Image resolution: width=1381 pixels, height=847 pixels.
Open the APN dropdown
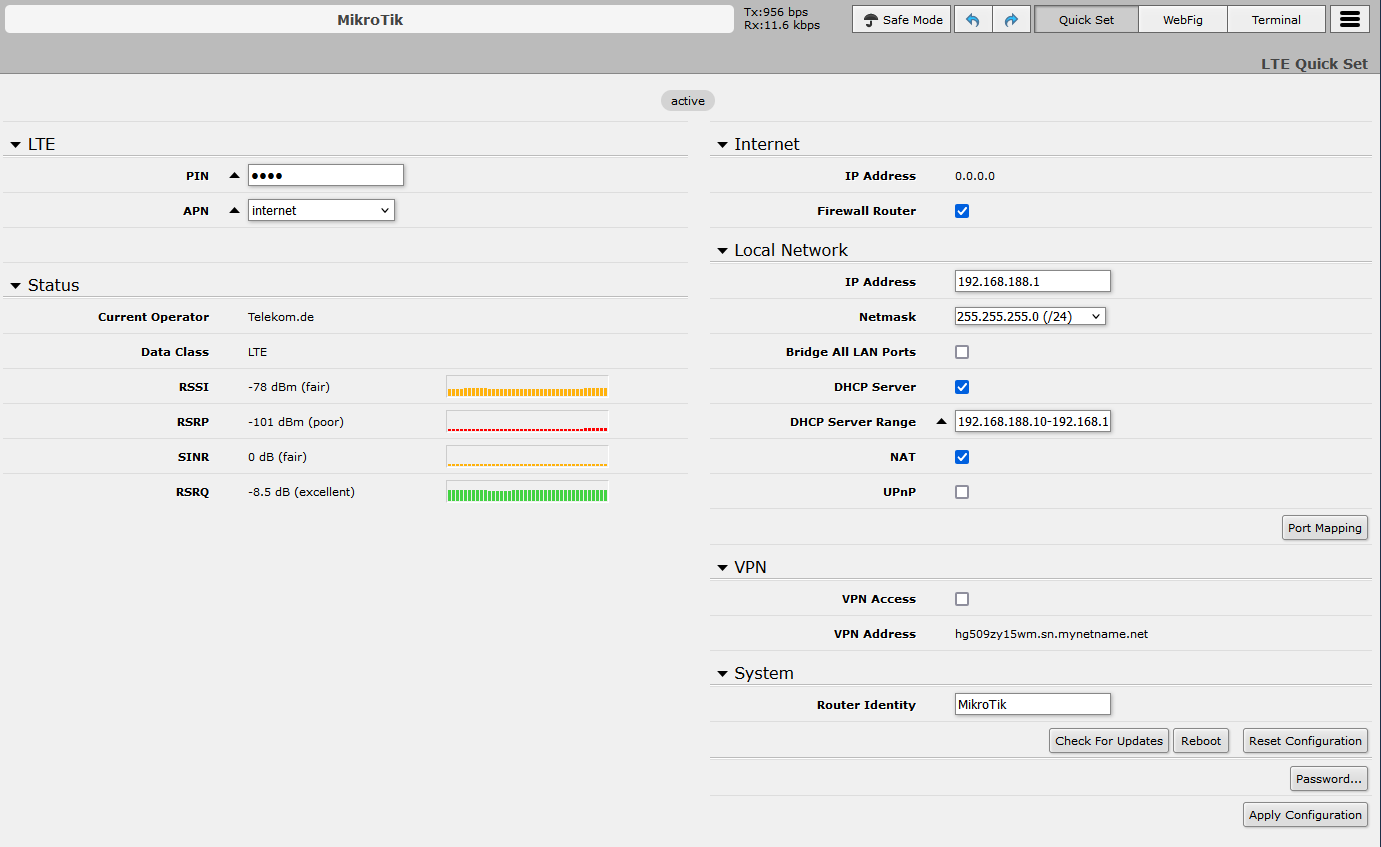pyautogui.click(x=321, y=210)
